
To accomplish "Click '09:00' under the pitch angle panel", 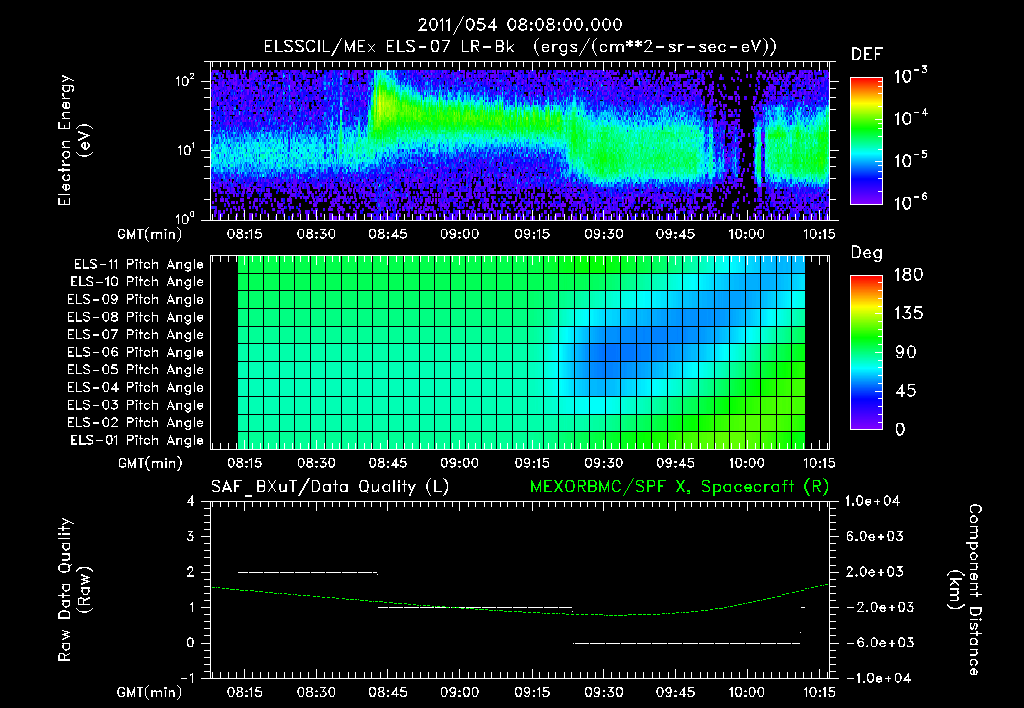I will [460, 463].
